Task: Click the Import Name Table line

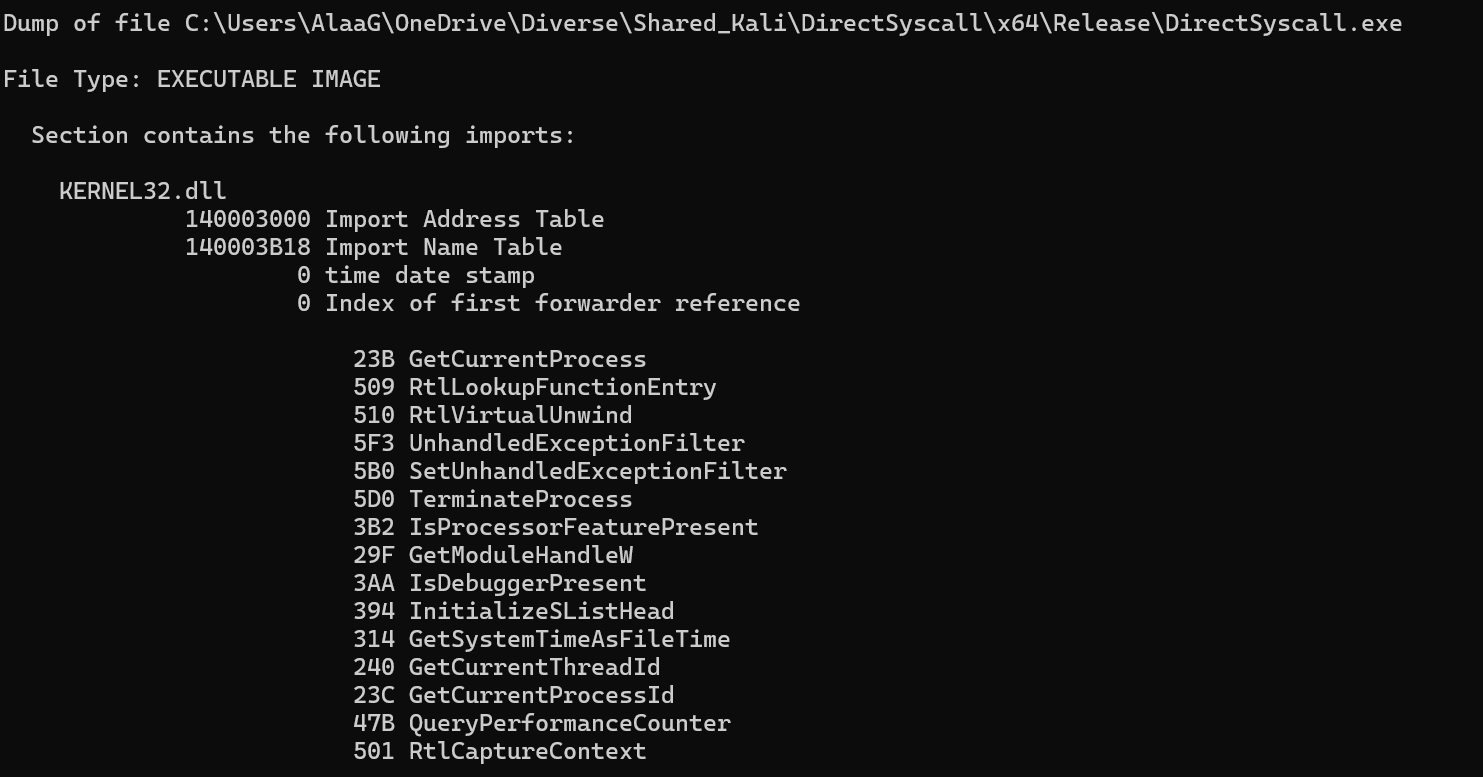Action: 373,247
